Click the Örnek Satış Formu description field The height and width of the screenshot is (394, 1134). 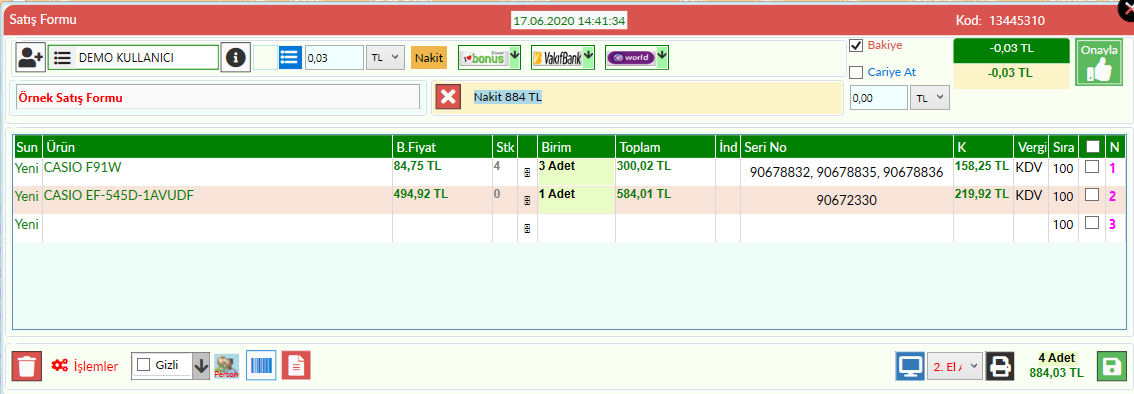pos(217,98)
